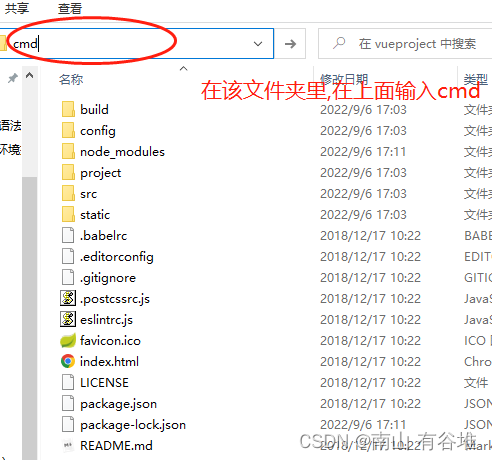Focus the vueproject search box
This screenshot has width=492, height=460.
click(405, 44)
